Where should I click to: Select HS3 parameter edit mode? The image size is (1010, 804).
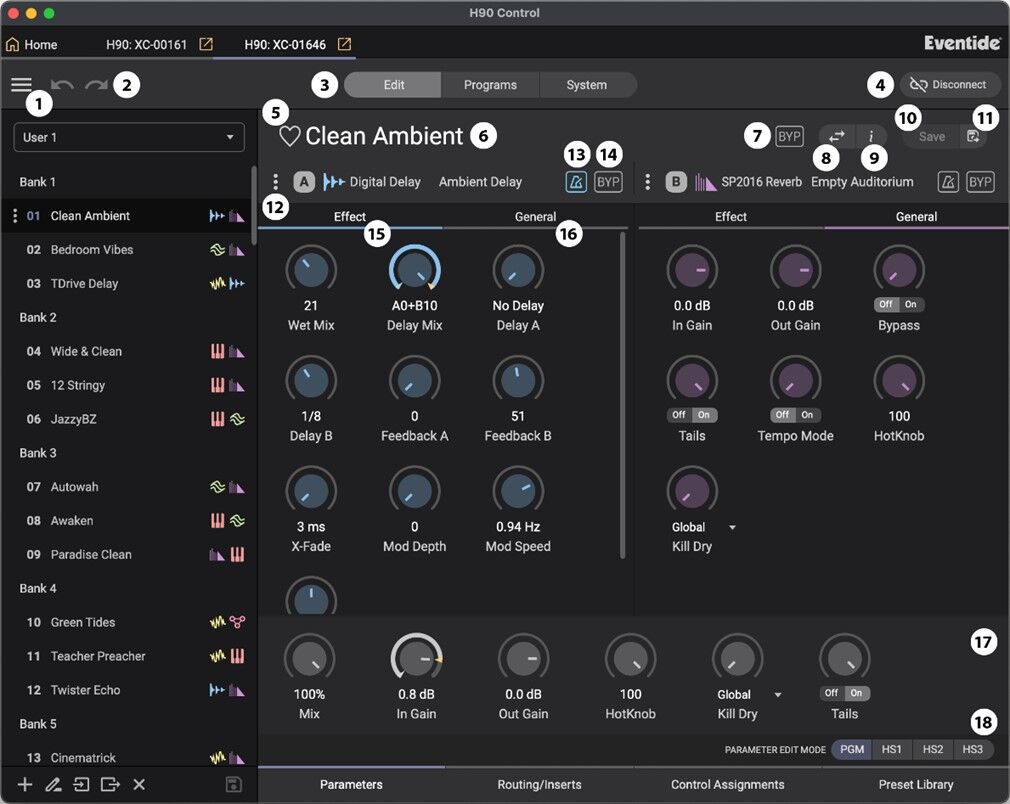973,749
